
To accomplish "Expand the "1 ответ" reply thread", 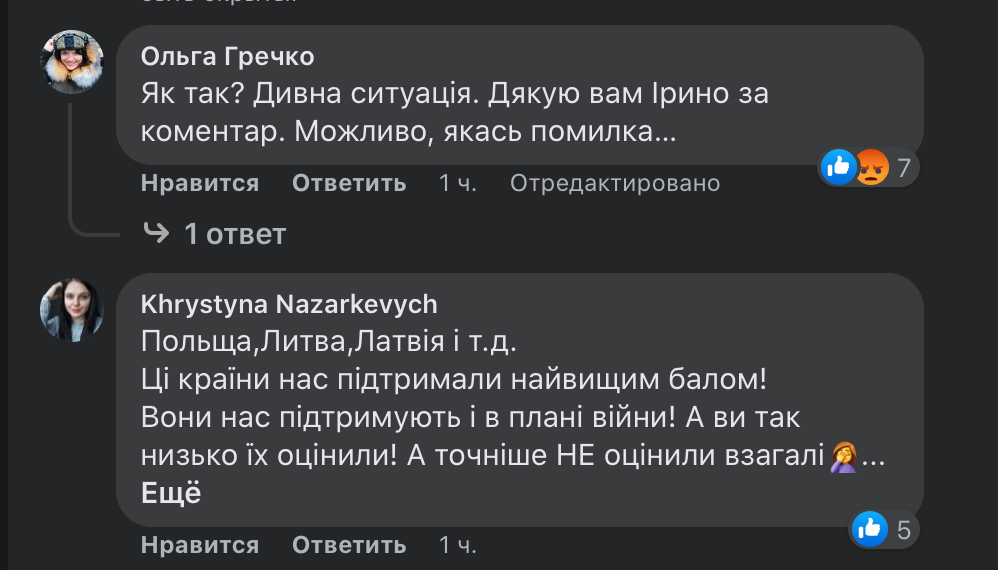I will pos(235,234).
